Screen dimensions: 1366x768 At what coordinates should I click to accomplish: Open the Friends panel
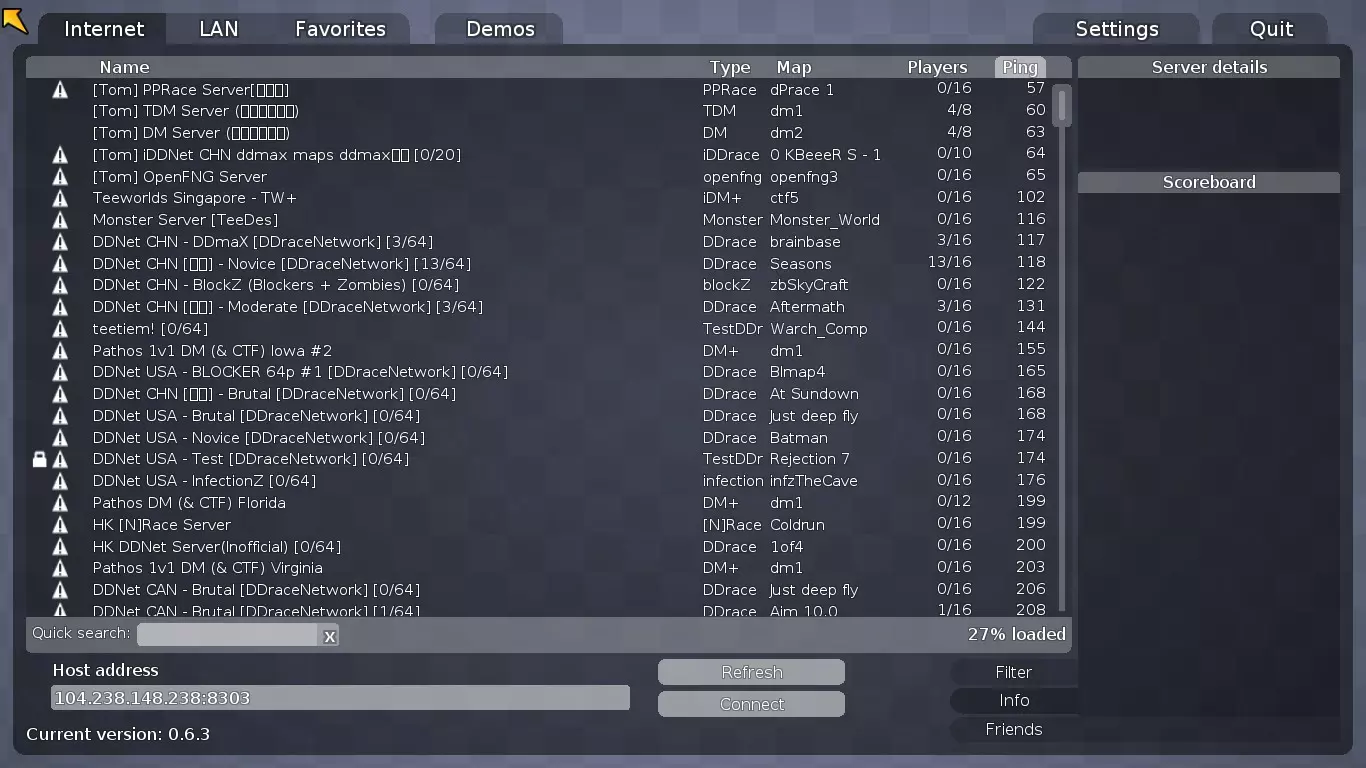tap(1013, 729)
